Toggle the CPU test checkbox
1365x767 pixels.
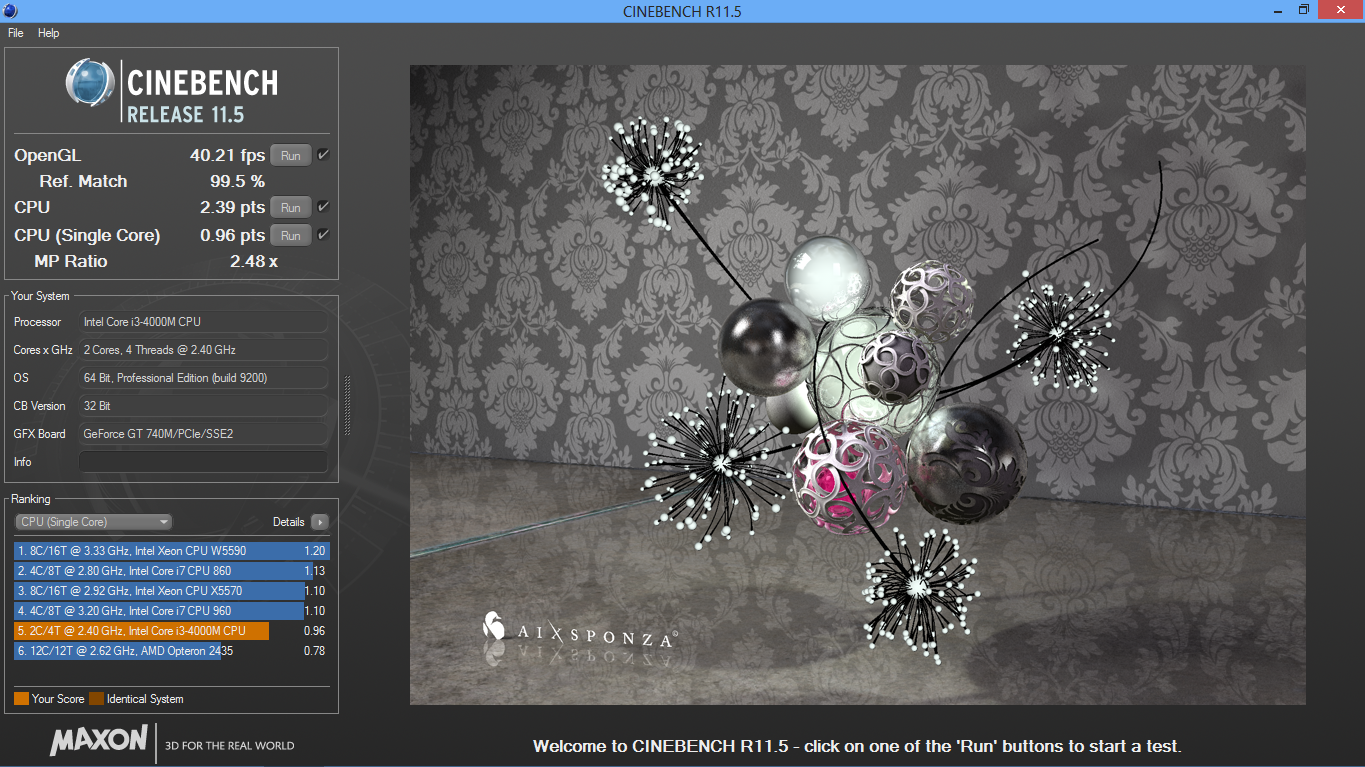point(323,207)
